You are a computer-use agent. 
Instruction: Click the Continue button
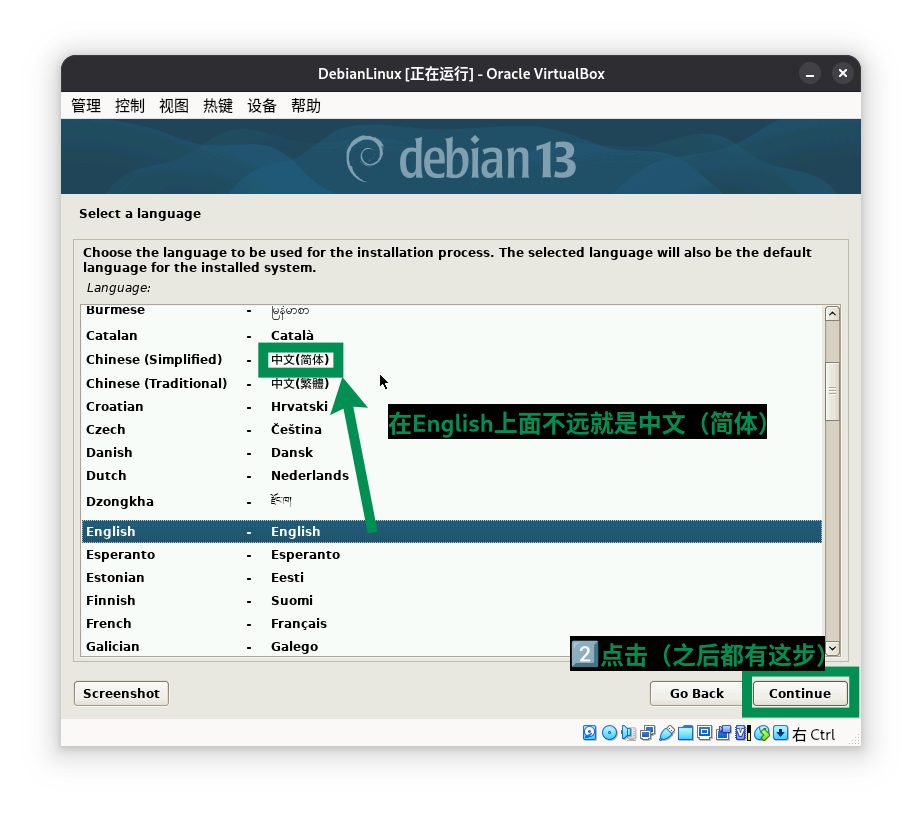pos(800,693)
